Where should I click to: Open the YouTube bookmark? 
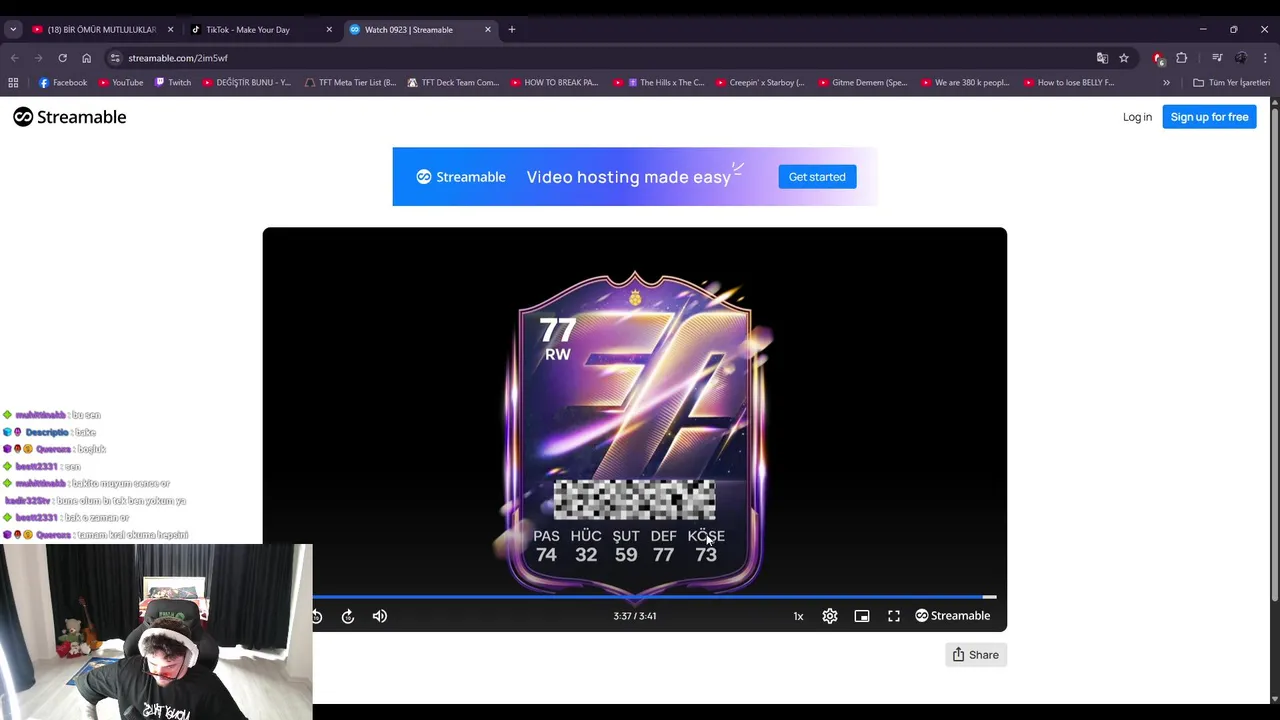(121, 83)
